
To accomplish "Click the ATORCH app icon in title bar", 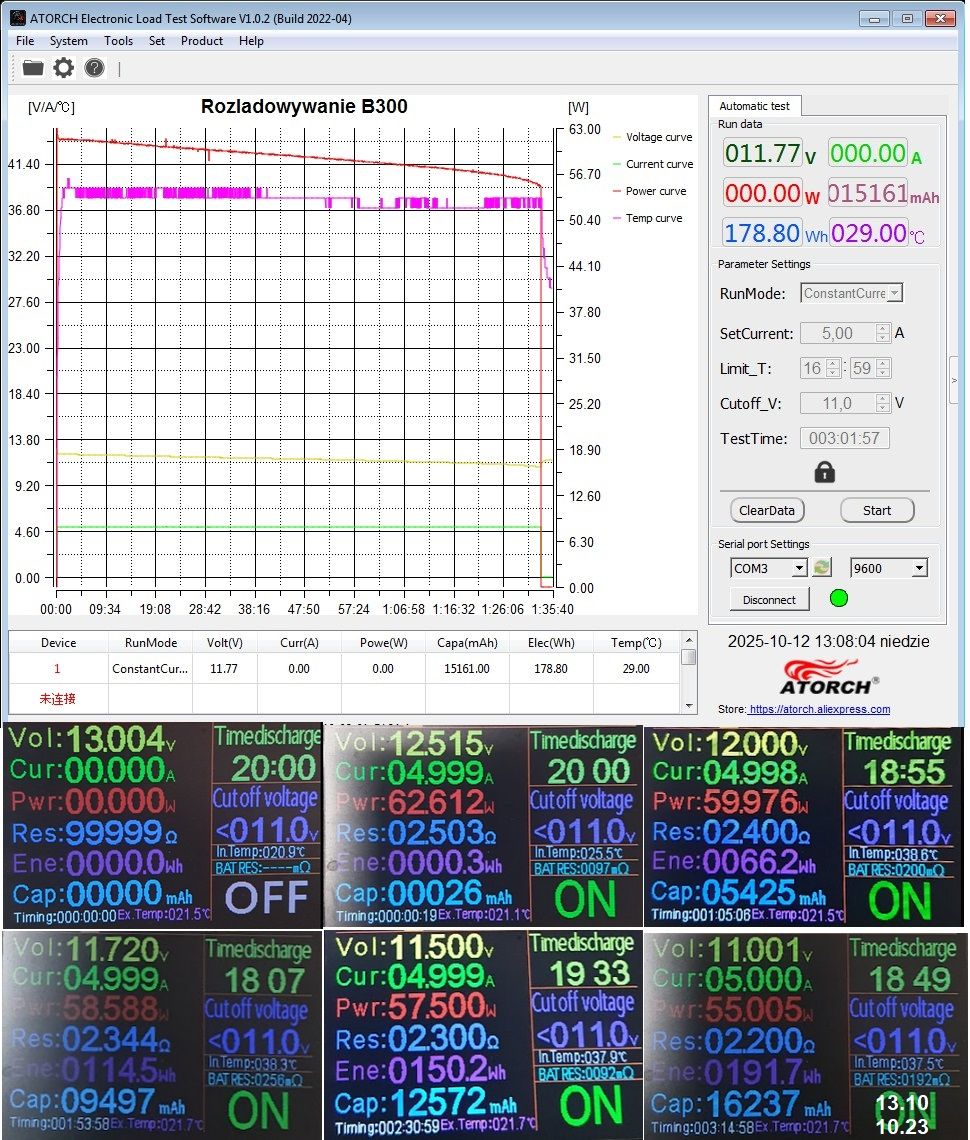I will click(x=17, y=18).
